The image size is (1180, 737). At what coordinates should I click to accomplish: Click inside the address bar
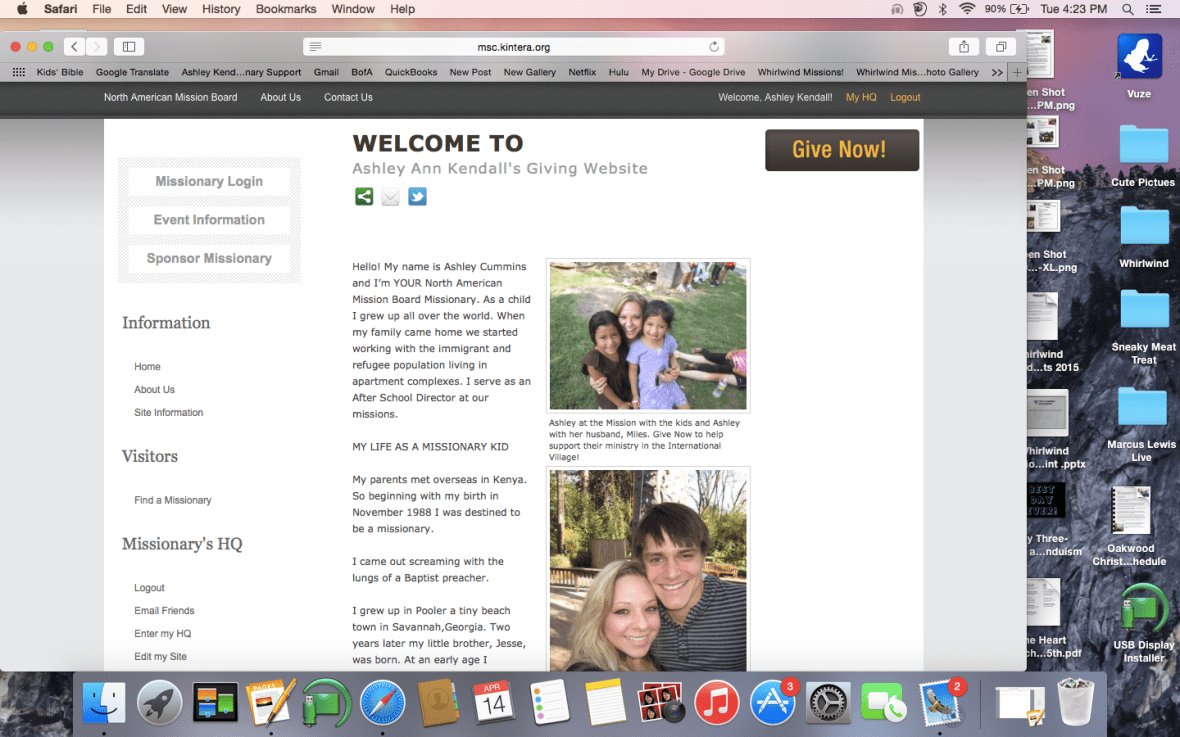pos(510,46)
